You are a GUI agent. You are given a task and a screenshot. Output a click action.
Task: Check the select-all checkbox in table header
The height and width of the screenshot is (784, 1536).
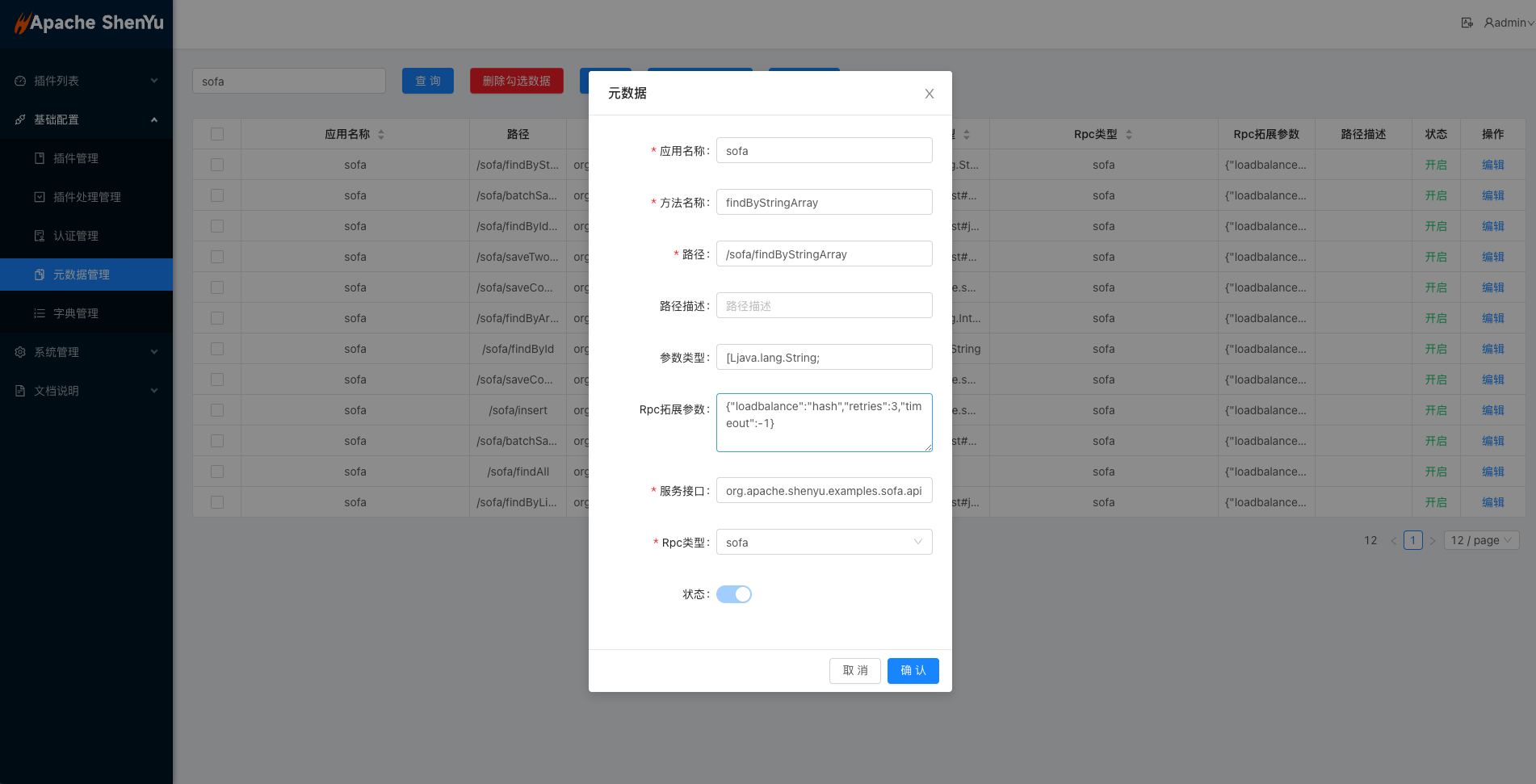pyautogui.click(x=217, y=134)
